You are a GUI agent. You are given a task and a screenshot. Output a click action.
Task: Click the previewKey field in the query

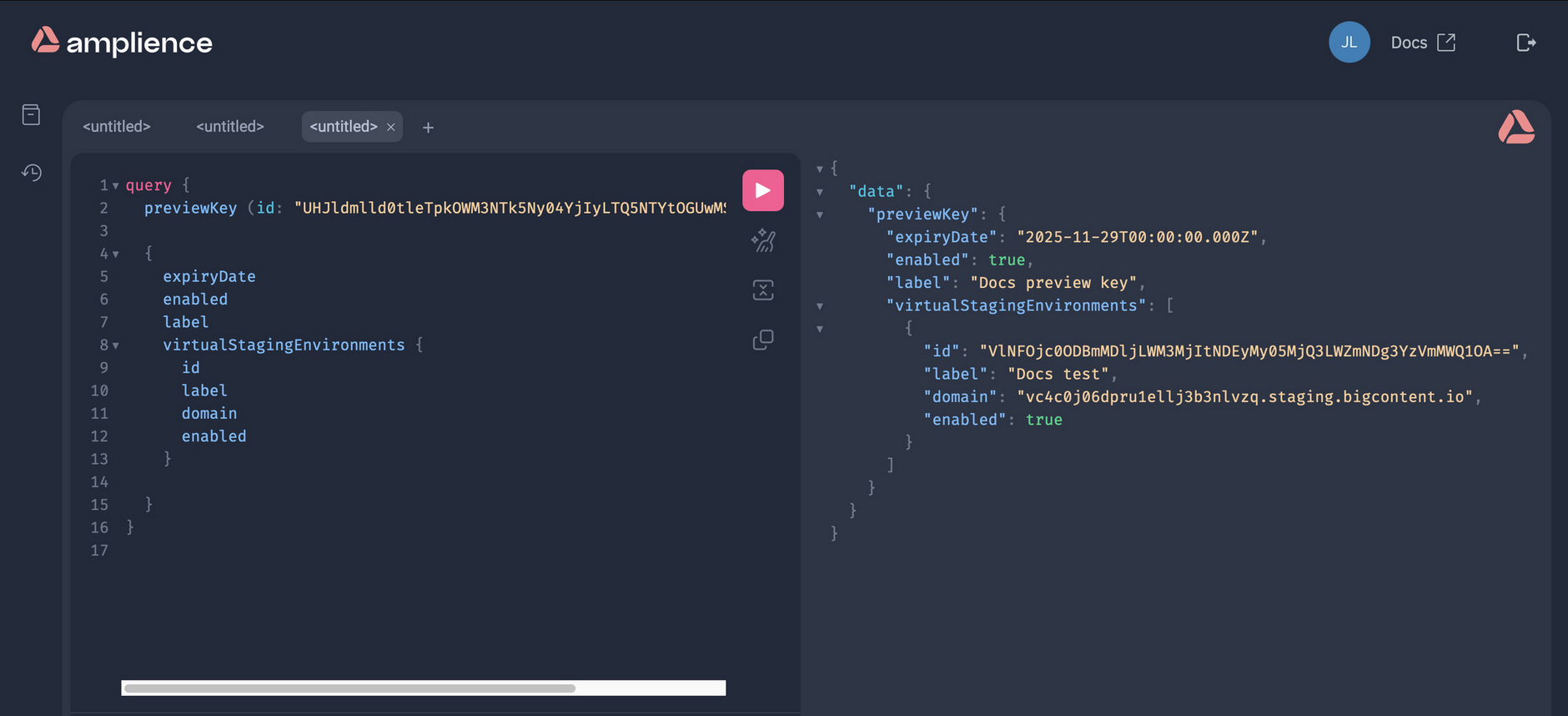tap(190, 208)
